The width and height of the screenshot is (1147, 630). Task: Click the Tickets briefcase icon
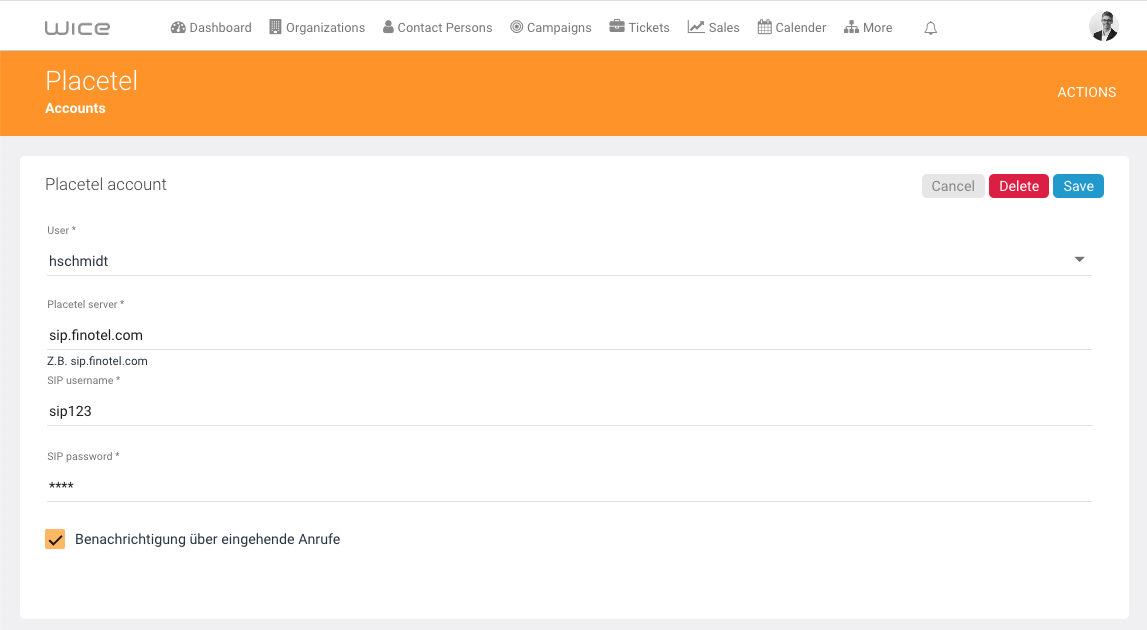[x=617, y=26]
